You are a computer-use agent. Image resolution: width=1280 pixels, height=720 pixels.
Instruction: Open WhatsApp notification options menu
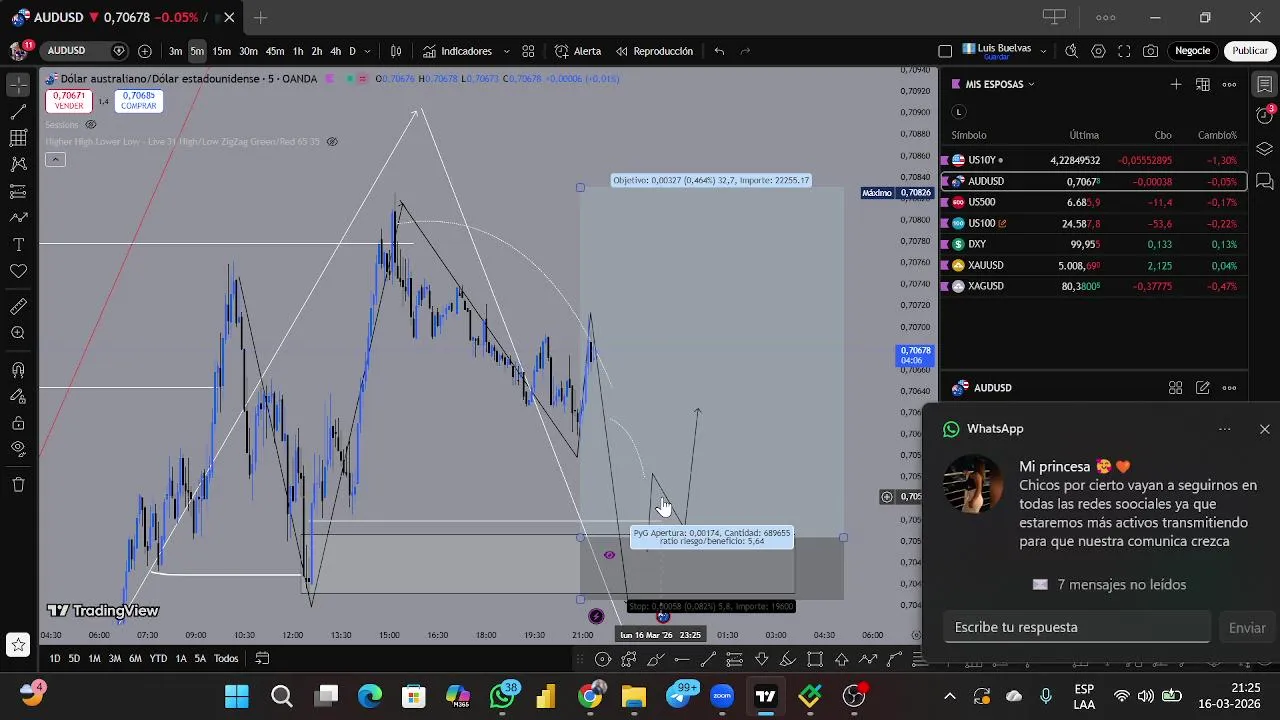tap(1224, 429)
